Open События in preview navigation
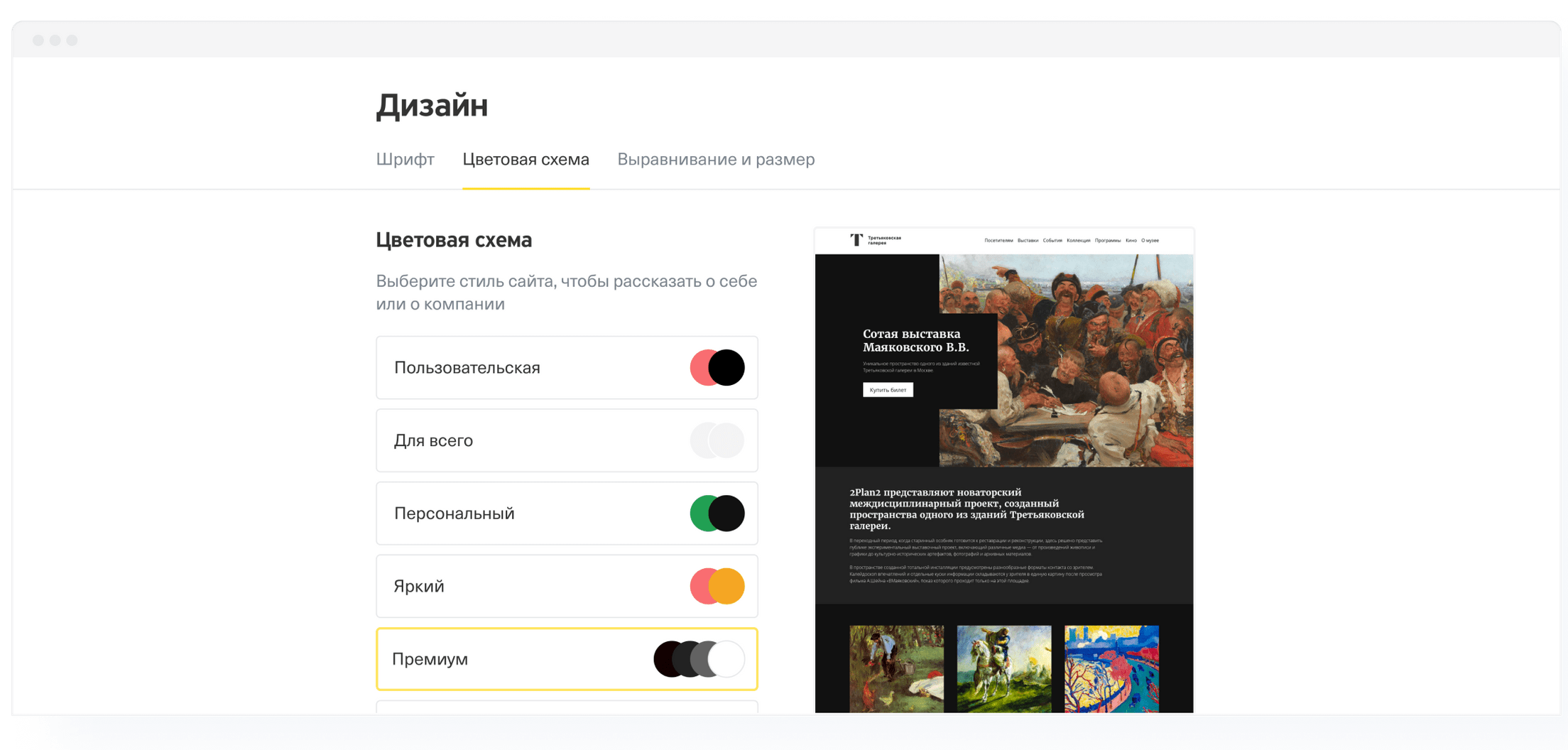 1052,241
